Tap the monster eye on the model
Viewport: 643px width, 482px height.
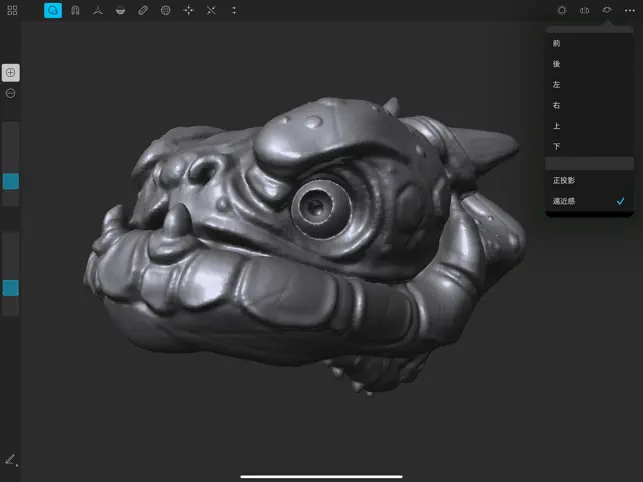[x=322, y=208]
